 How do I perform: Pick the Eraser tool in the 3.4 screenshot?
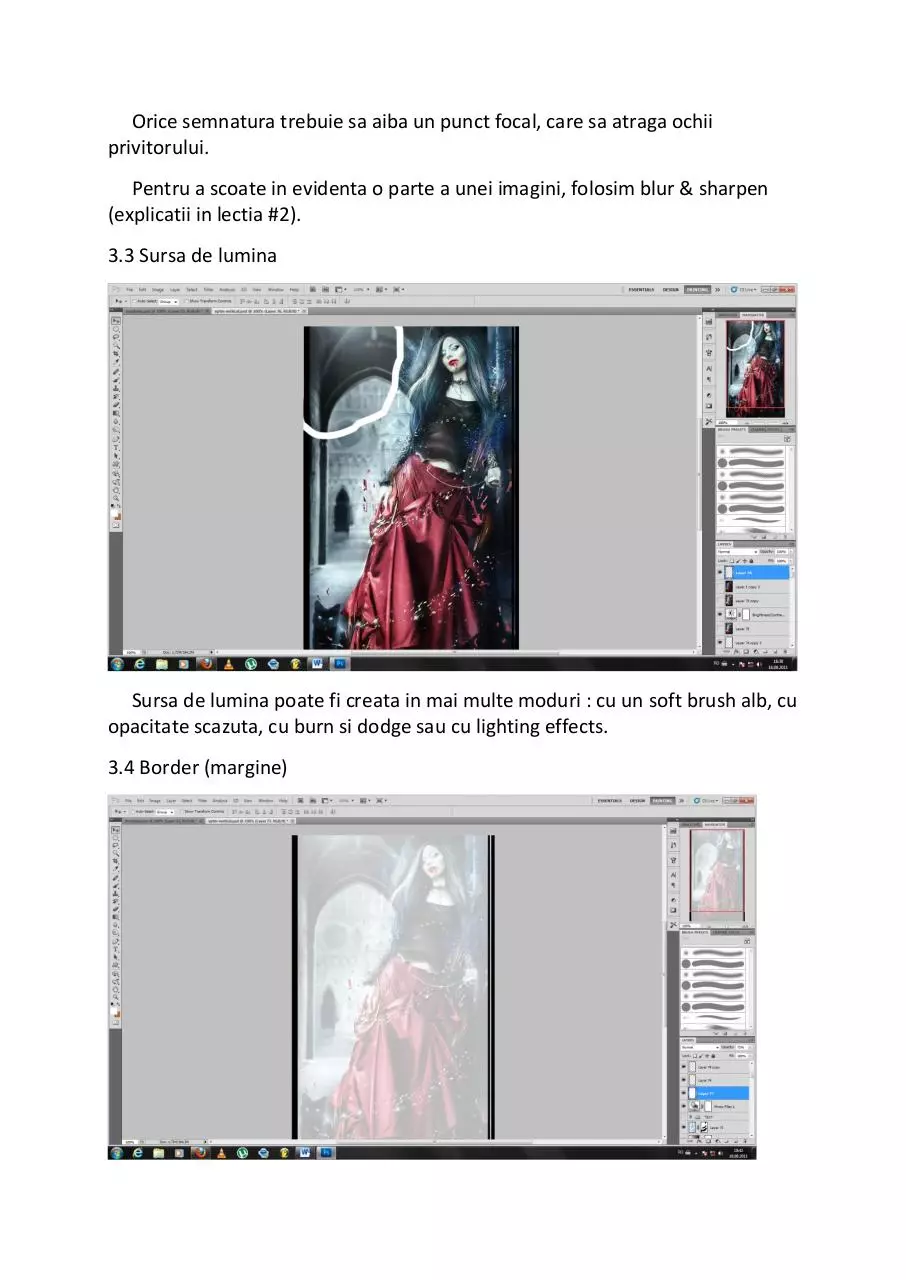(116, 909)
